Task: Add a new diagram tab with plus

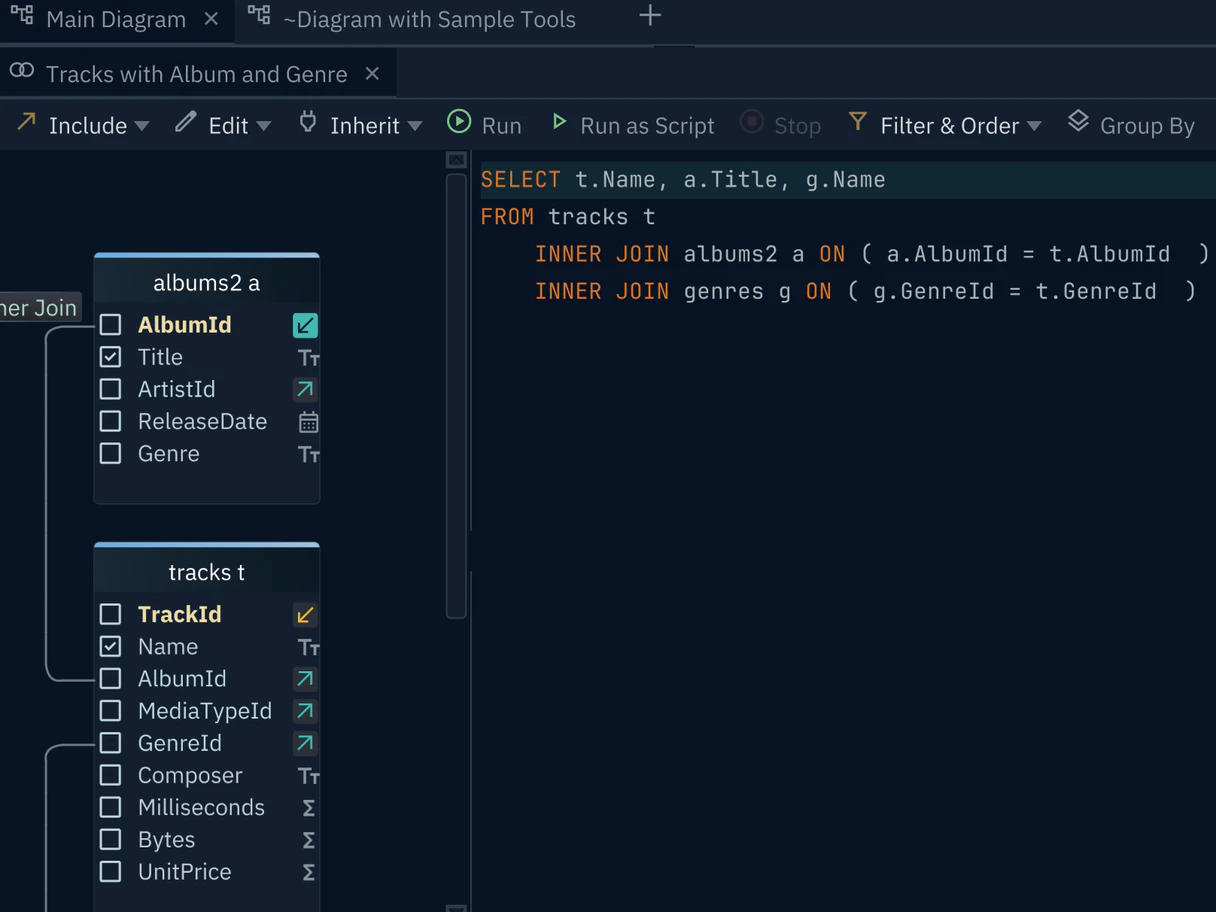Action: pyautogui.click(x=650, y=15)
